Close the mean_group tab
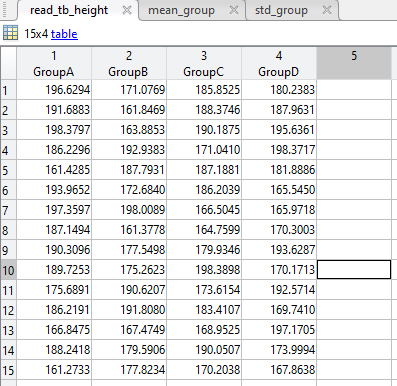The height and width of the screenshot is (386, 397). pyautogui.click(x=234, y=10)
